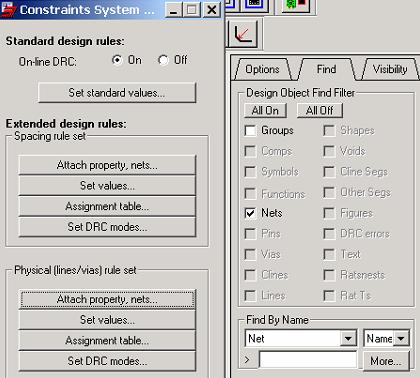Toggle the Vias checkbox
This screenshot has width=420, height=378.
[250, 254]
